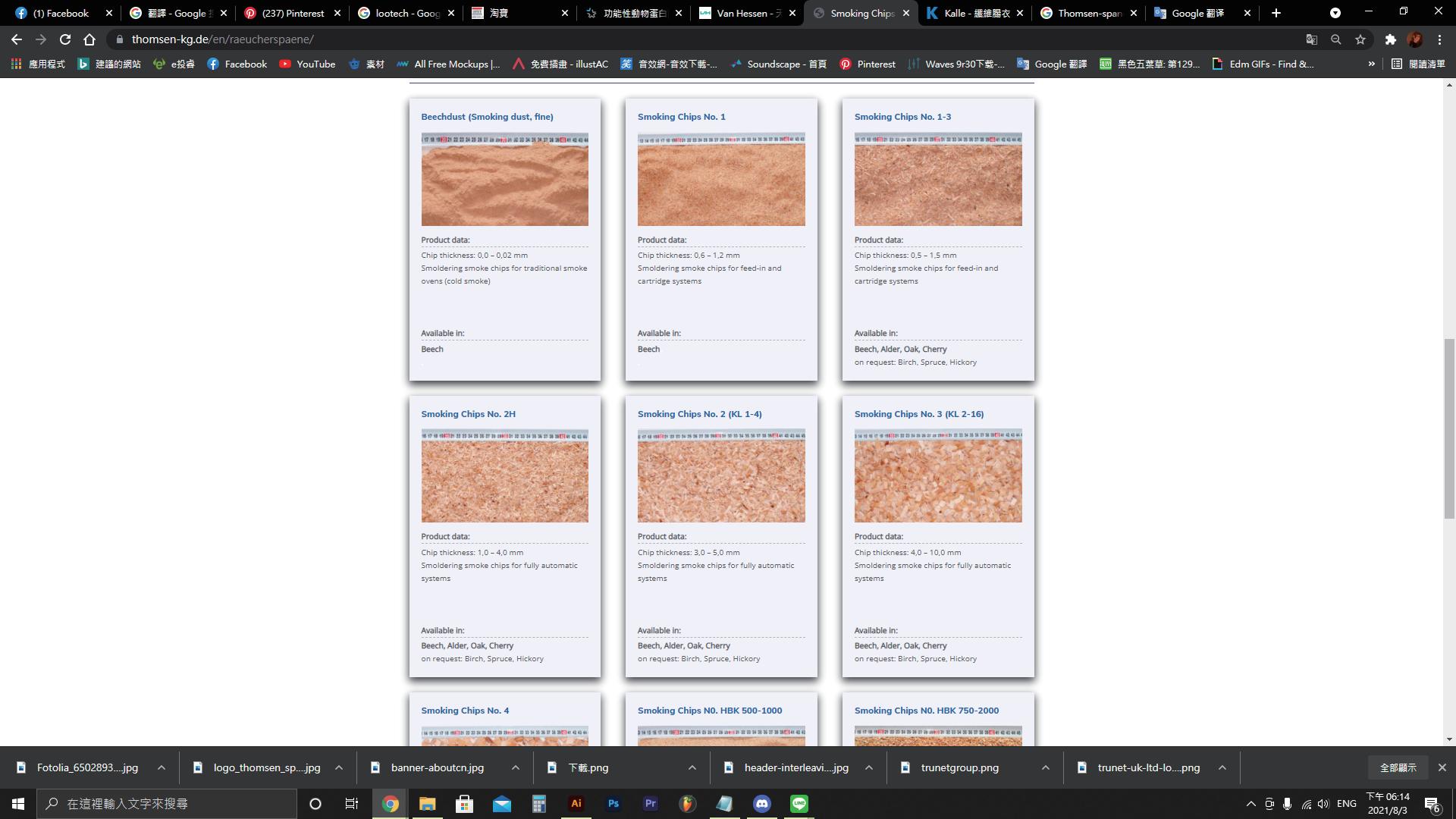Click Show All downloads button
This screenshot has width=1456, height=819.
coord(1398,767)
